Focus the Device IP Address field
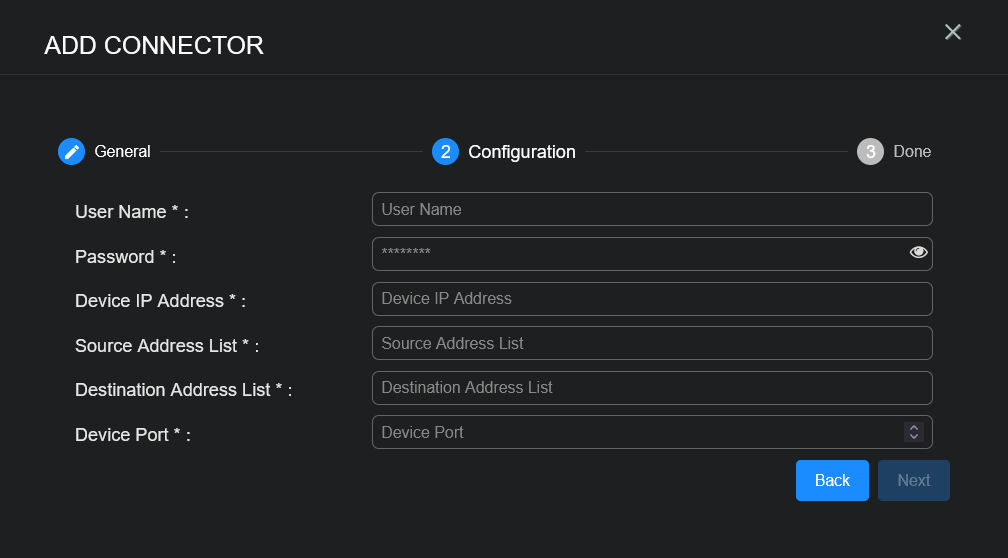1008x558 pixels. pyautogui.click(x=650, y=298)
